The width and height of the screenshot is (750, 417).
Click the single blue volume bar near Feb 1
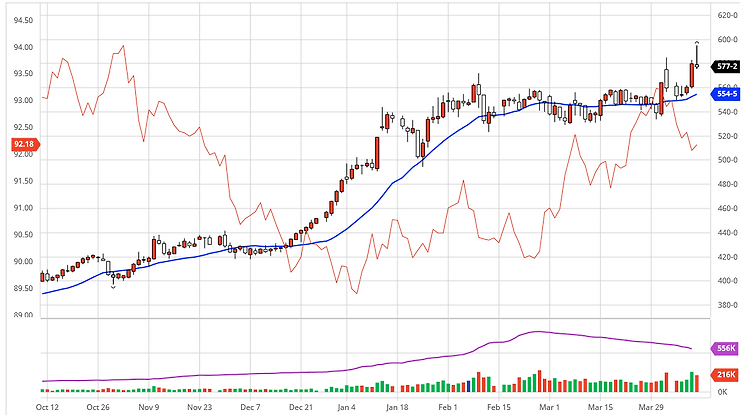click(x=469, y=386)
